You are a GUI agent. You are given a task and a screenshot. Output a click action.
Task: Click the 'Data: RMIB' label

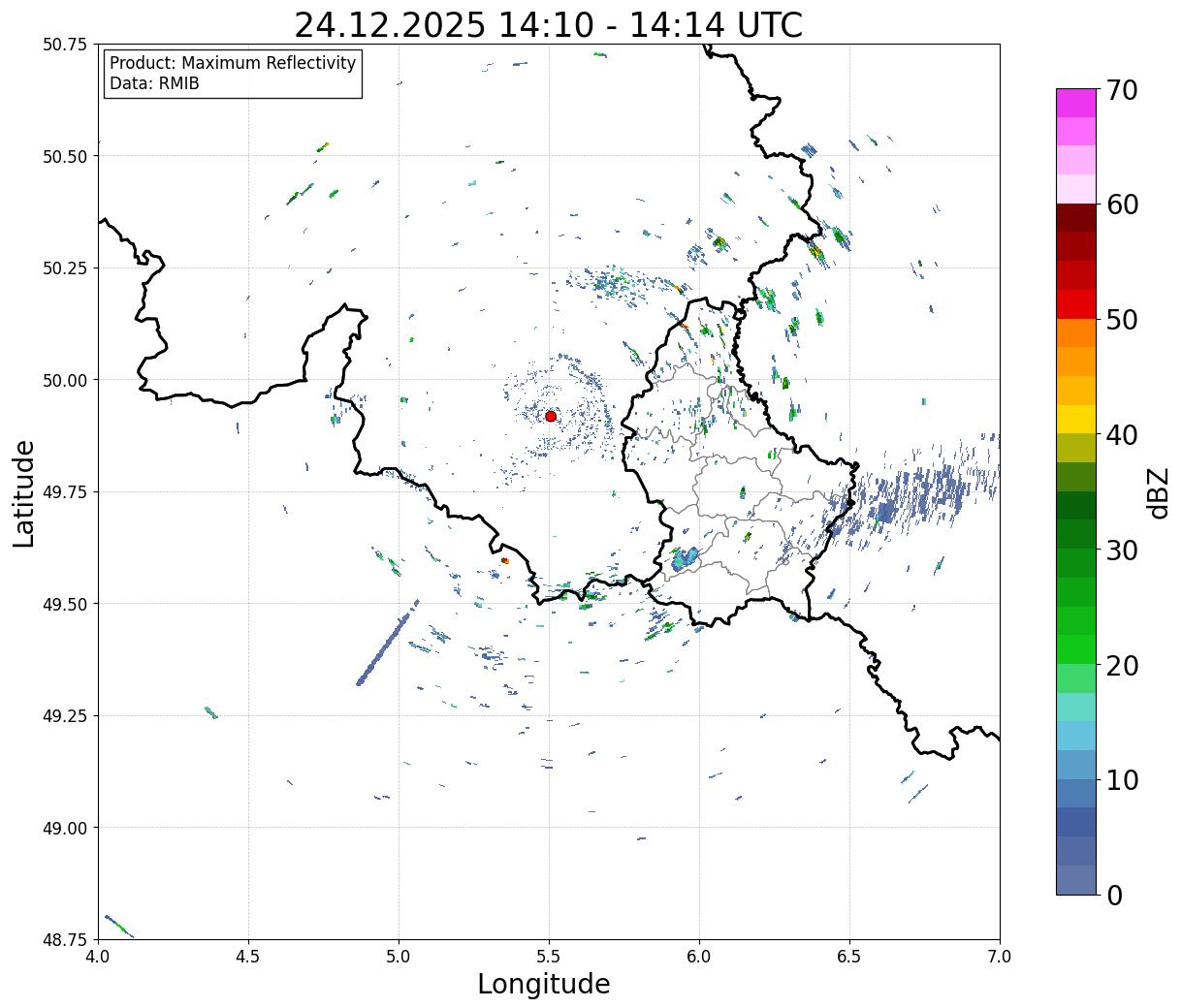point(154,84)
